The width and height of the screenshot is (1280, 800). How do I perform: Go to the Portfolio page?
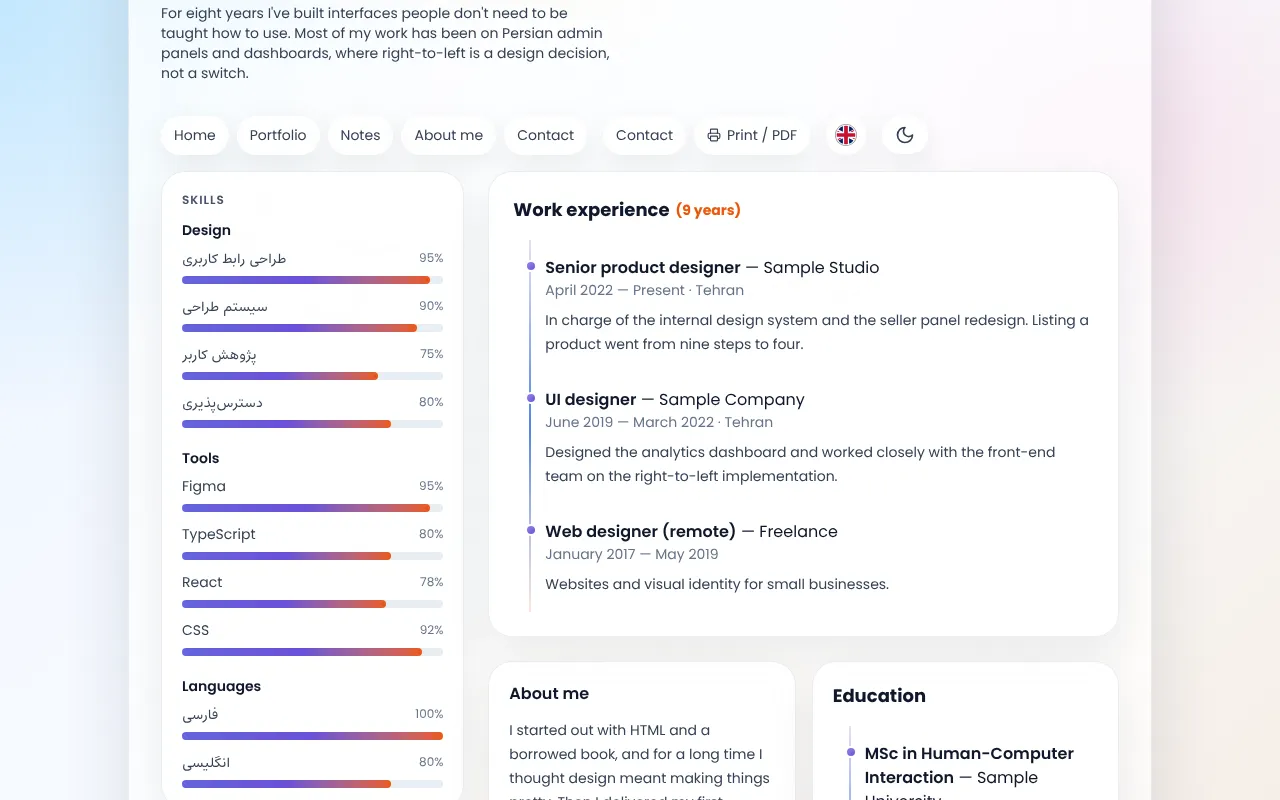(x=278, y=135)
